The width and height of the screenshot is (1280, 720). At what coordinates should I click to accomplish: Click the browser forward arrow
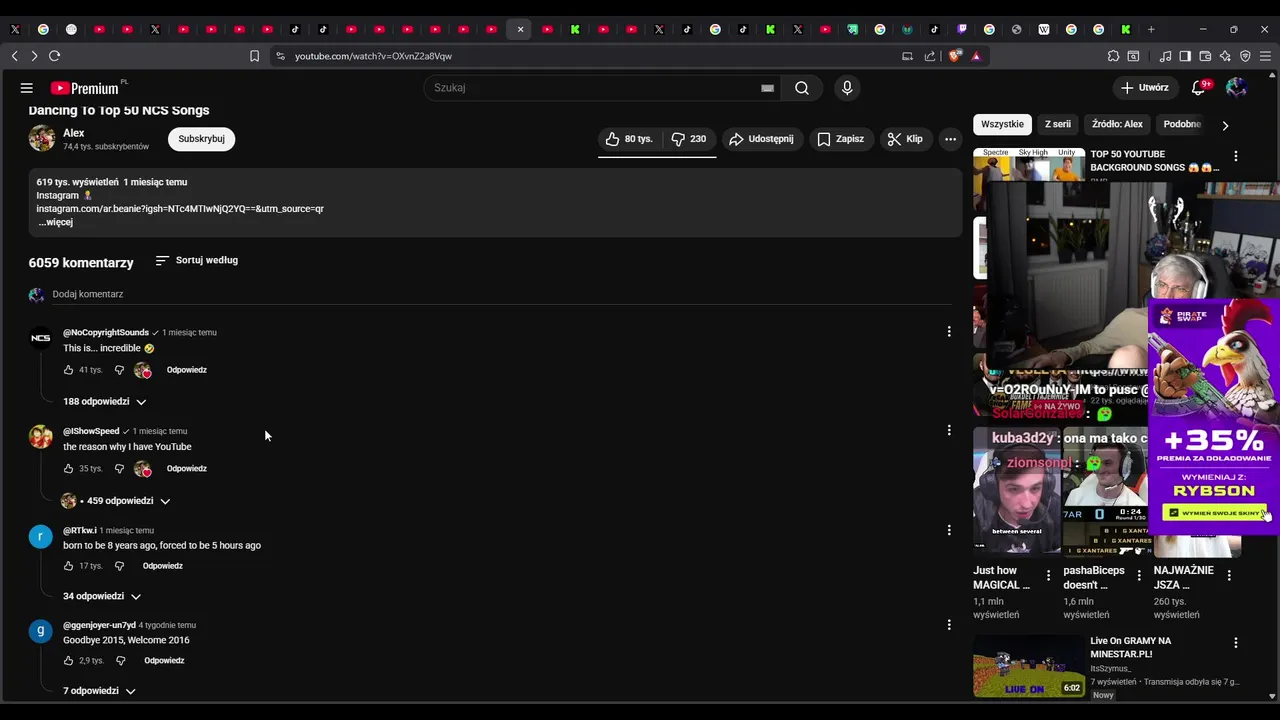pyautogui.click(x=34, y=56)
